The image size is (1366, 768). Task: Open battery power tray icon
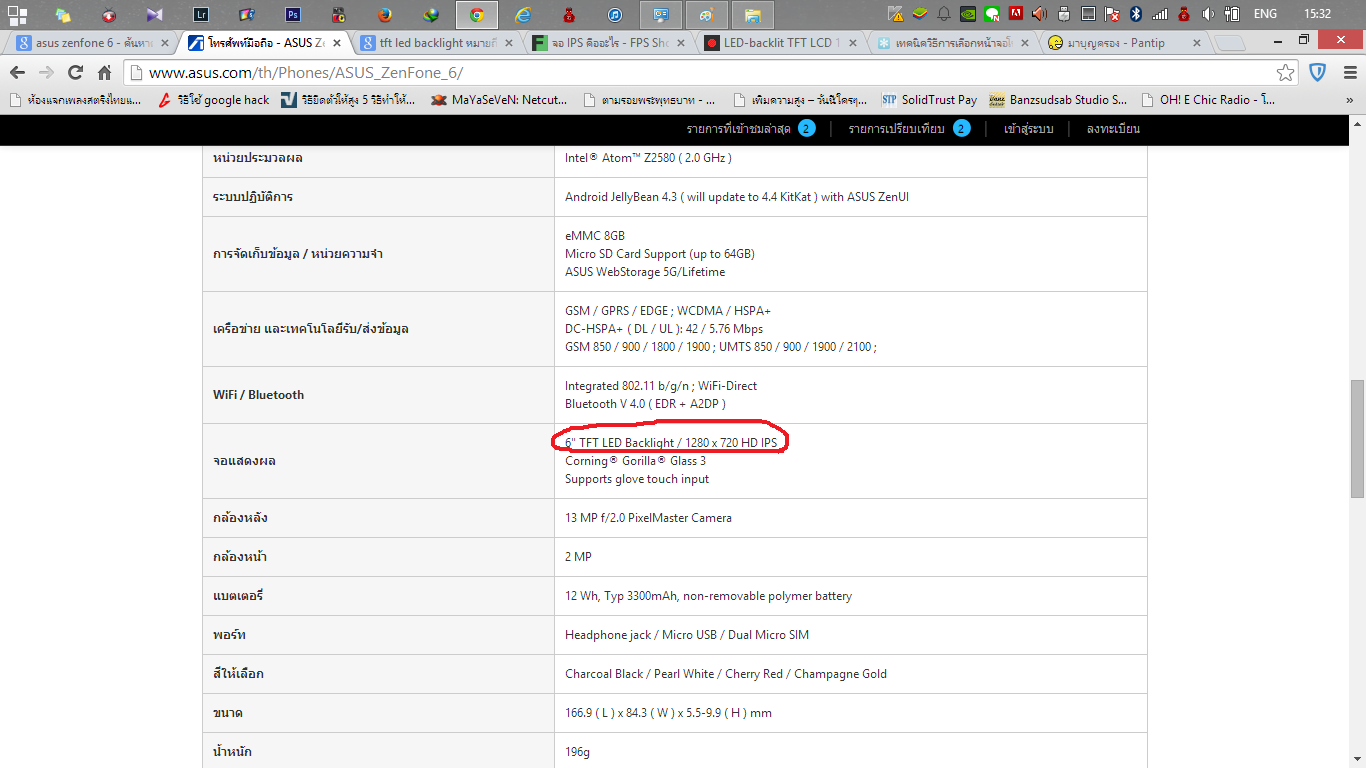1232,14
